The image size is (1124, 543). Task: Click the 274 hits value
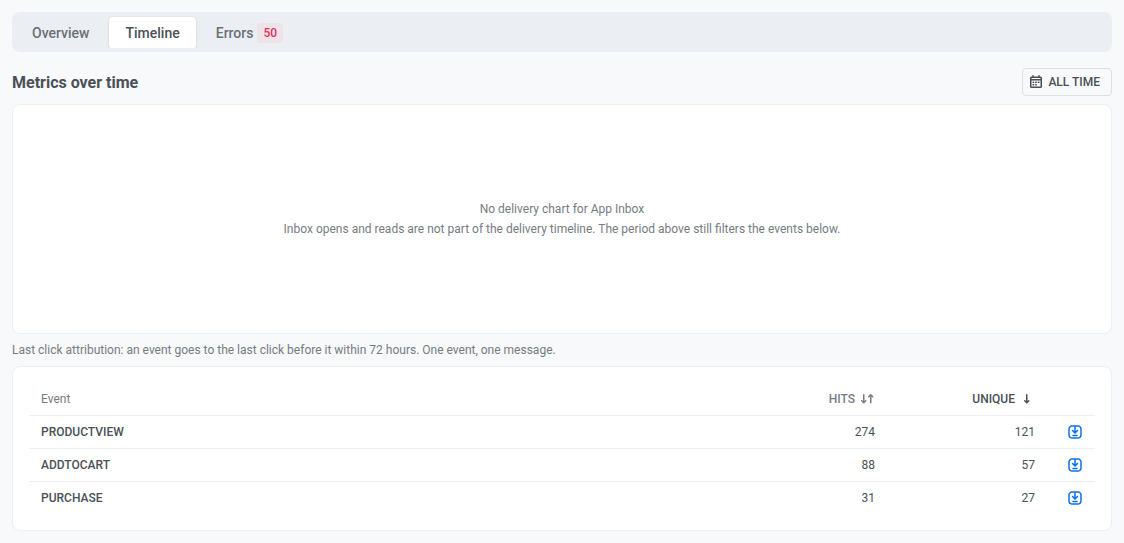click(x=865, y=432)
